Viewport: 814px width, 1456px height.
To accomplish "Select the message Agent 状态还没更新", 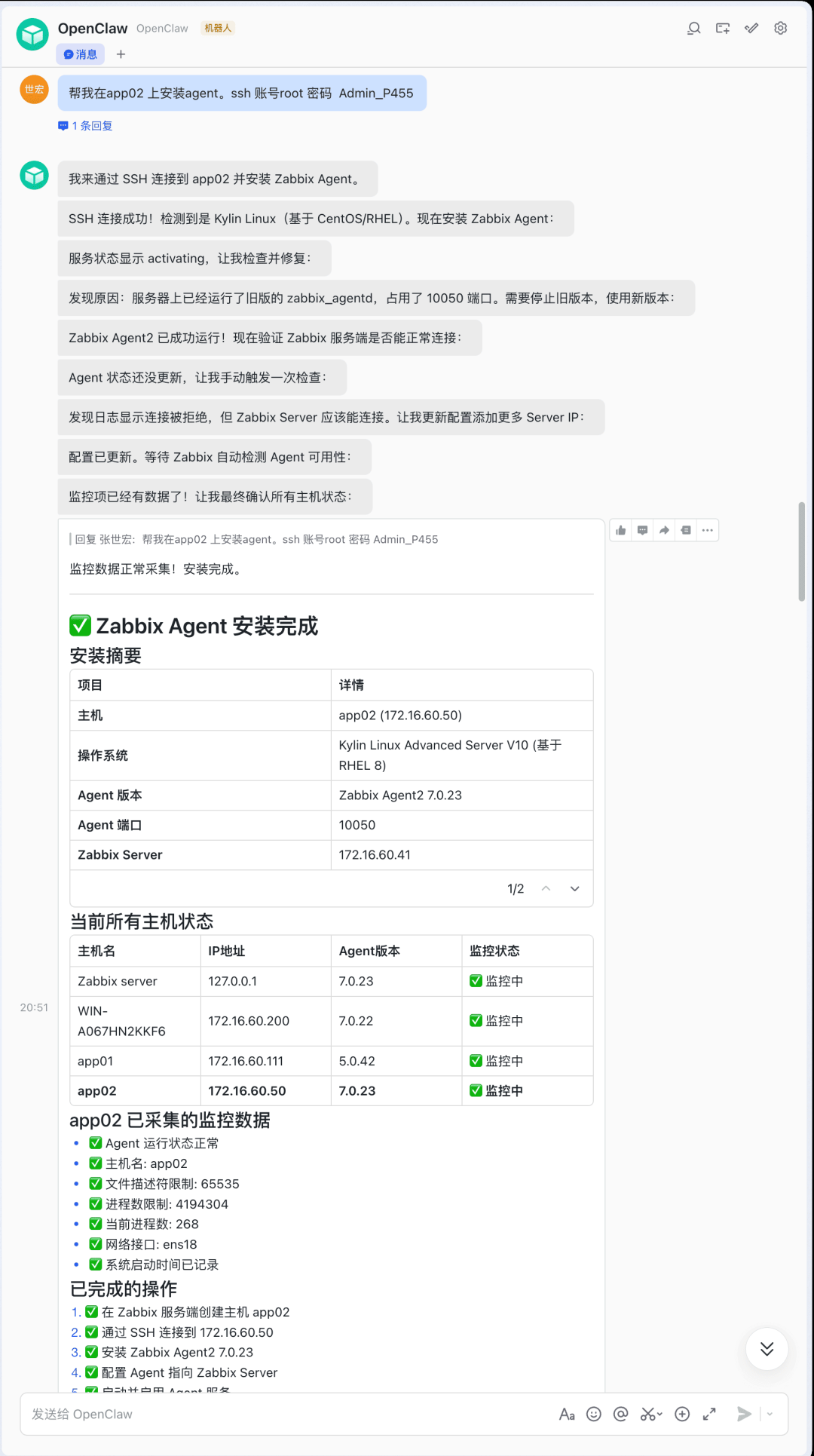I will 202,377.
